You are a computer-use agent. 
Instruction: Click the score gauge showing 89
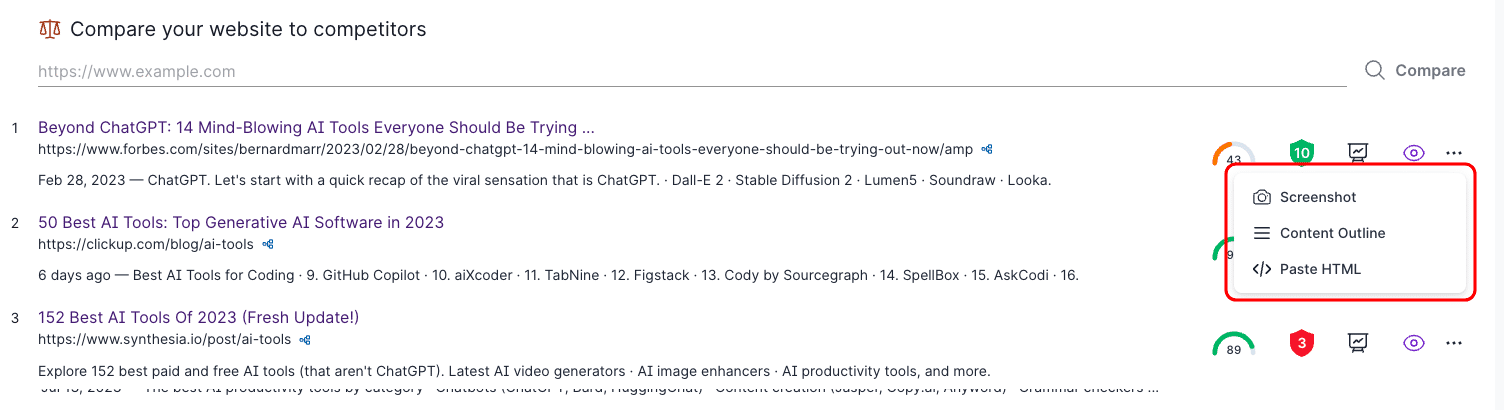click(x=1234, y=344)
